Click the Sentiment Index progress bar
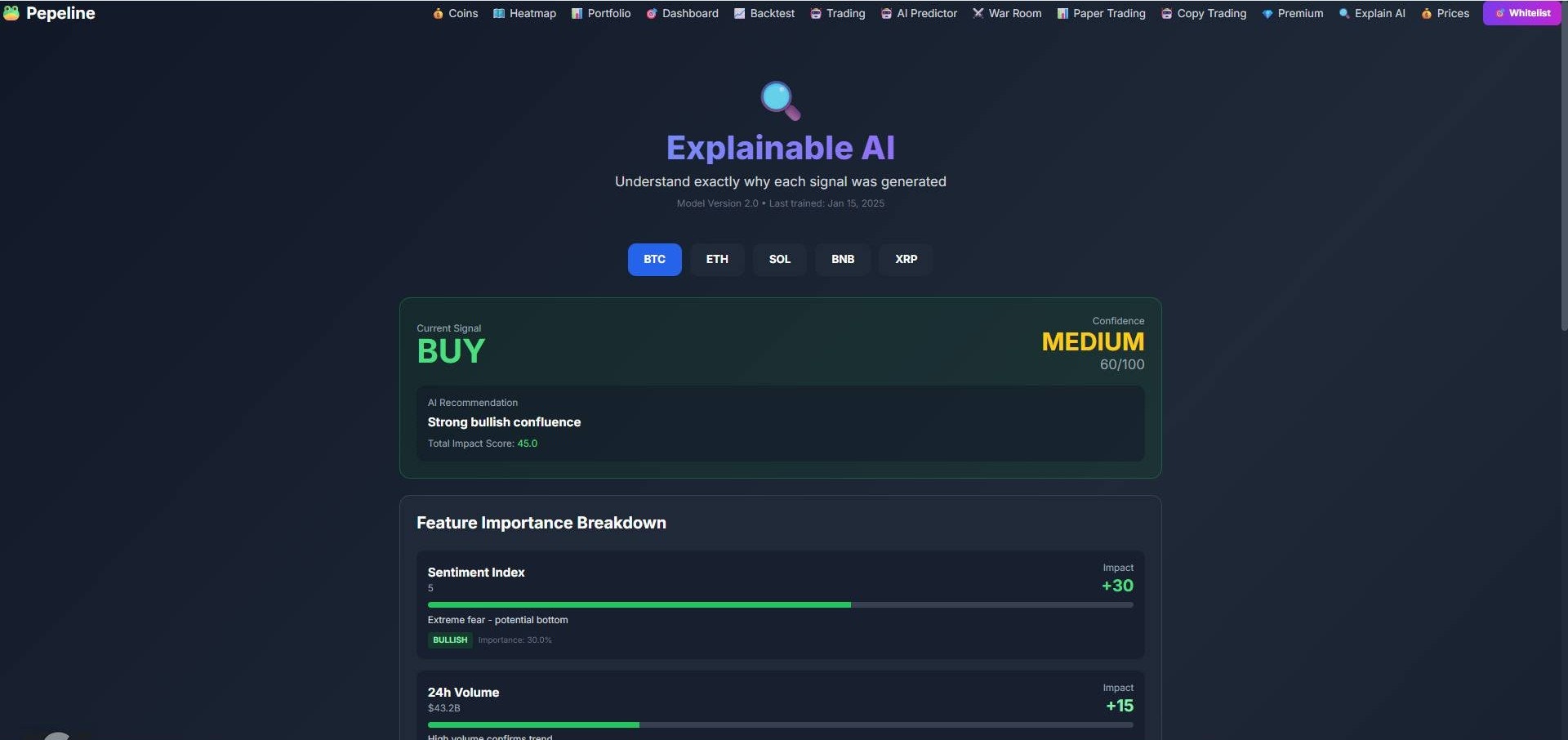The height and width of the screenshot is (740, 1568). tap(780, 605)
